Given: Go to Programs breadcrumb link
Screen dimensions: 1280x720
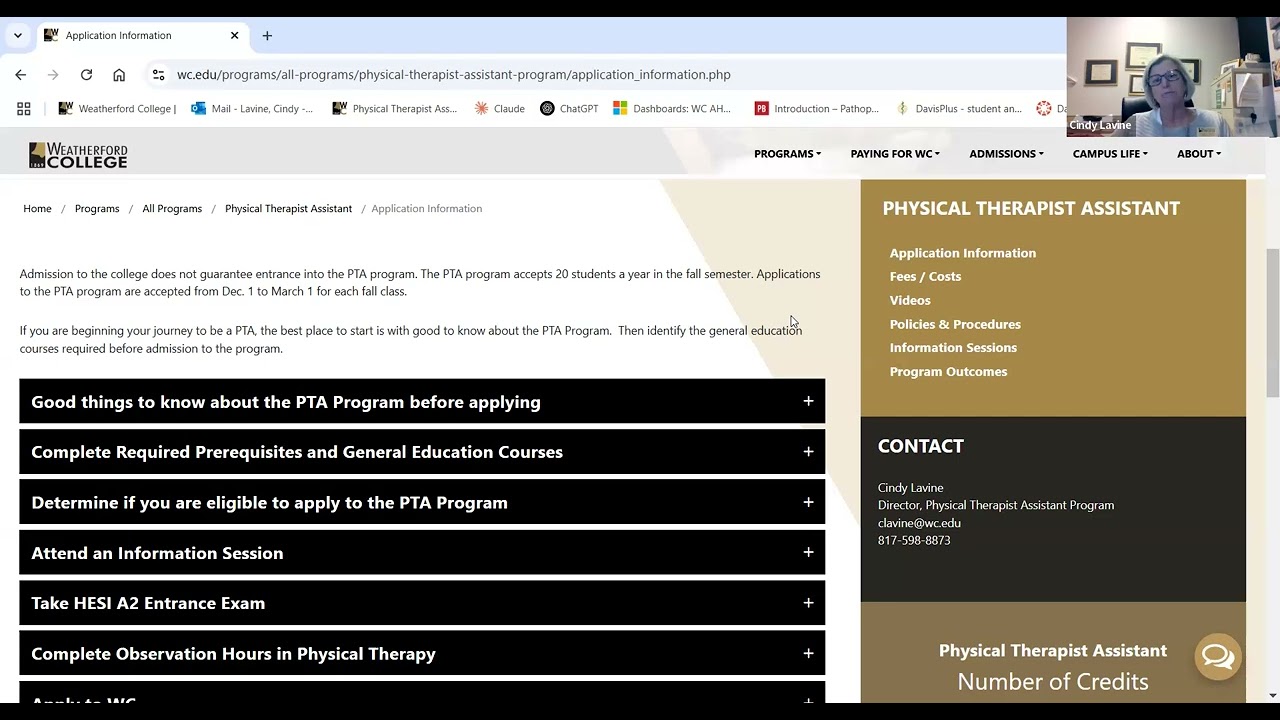Looking at the screenshot, I should 97,209.
